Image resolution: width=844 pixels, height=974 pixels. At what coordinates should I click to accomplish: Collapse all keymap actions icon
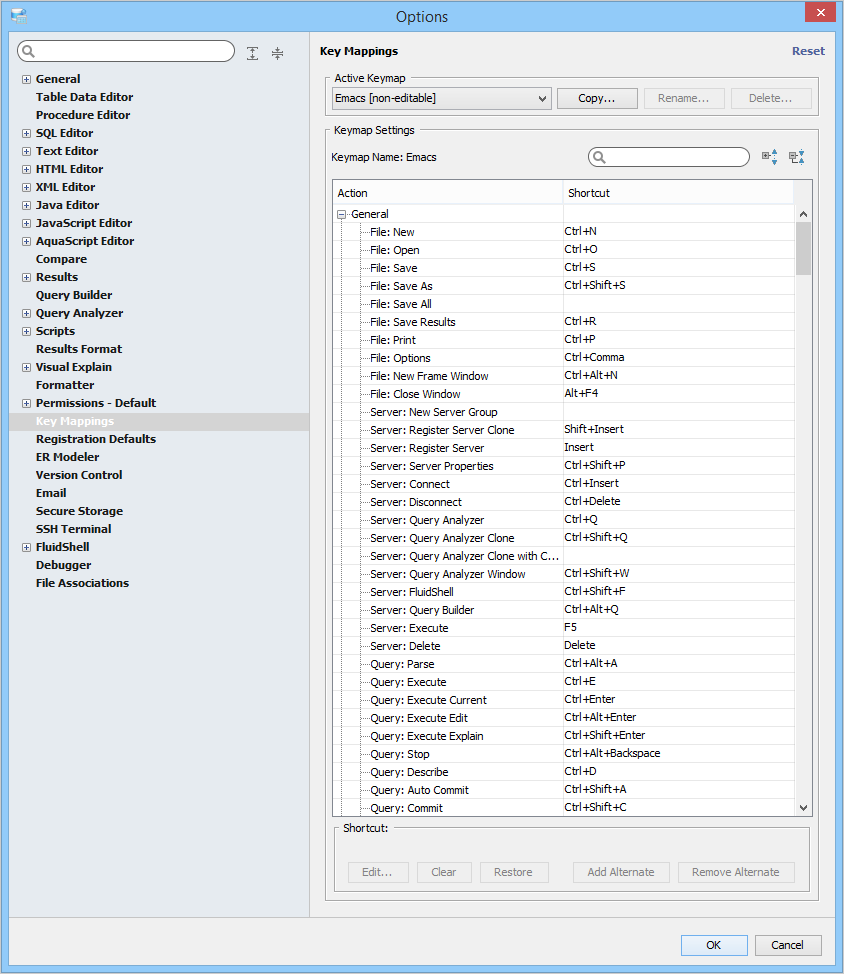pos(797,157)
